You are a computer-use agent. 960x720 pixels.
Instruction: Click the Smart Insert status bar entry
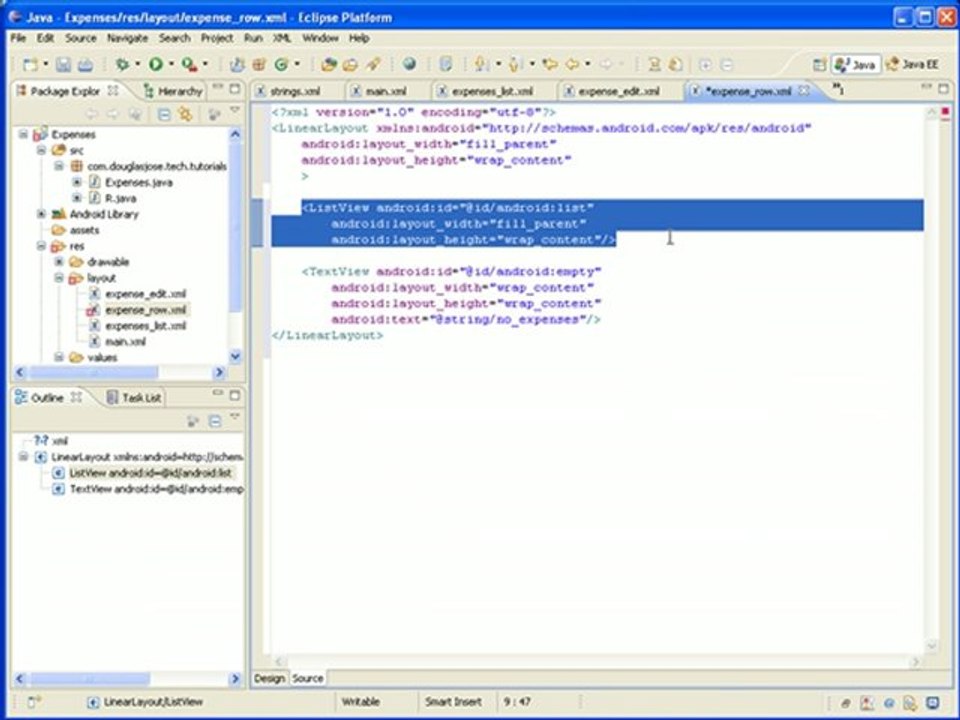click(x=453, y=702)
